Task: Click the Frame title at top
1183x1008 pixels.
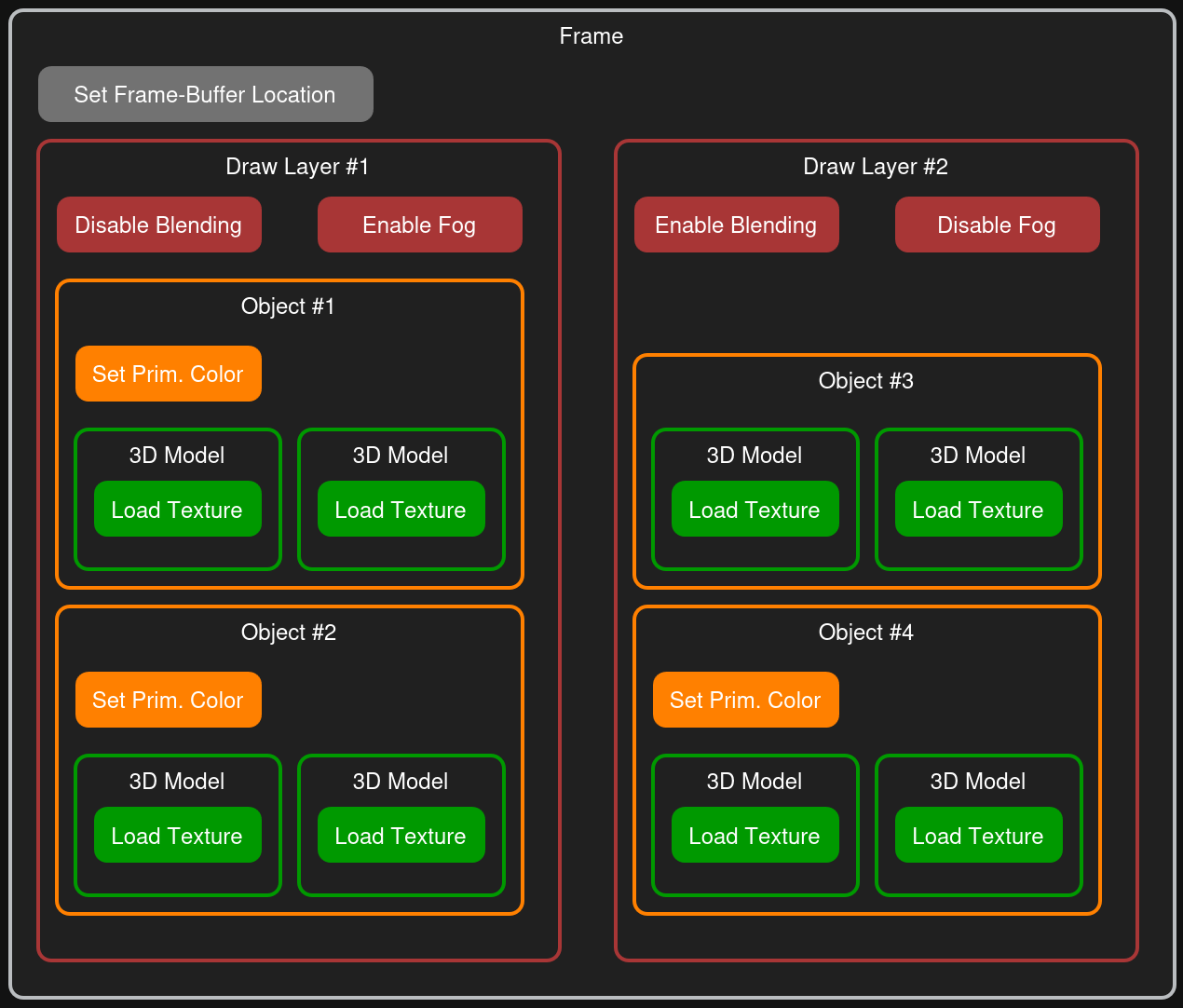Action: coord(591,36)
